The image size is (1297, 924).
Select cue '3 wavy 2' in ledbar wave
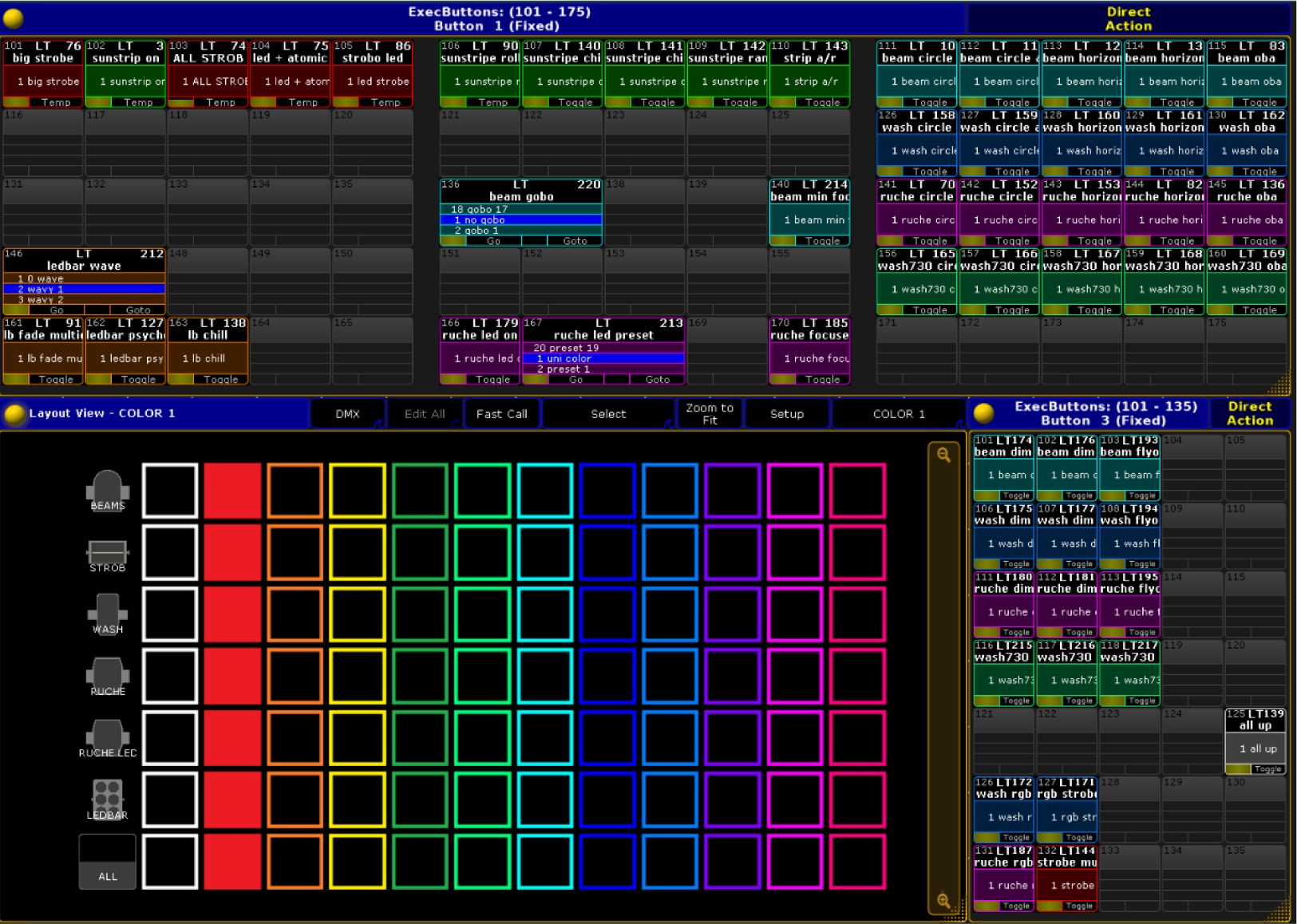click(84, 299)
